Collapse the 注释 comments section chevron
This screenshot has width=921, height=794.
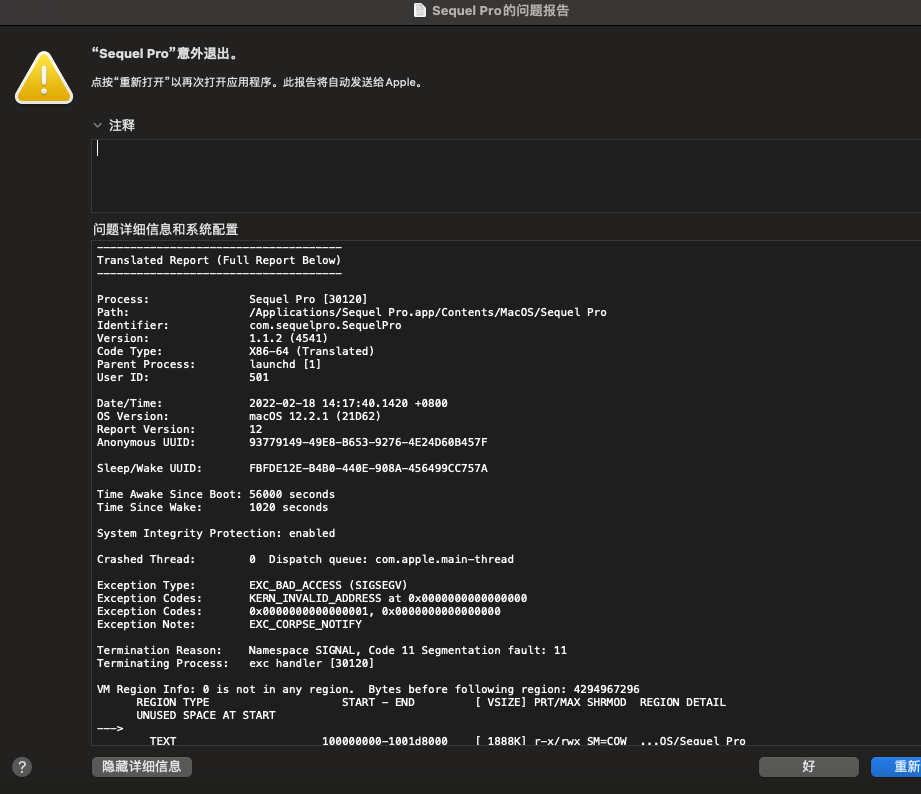click(x=98, y=125)
